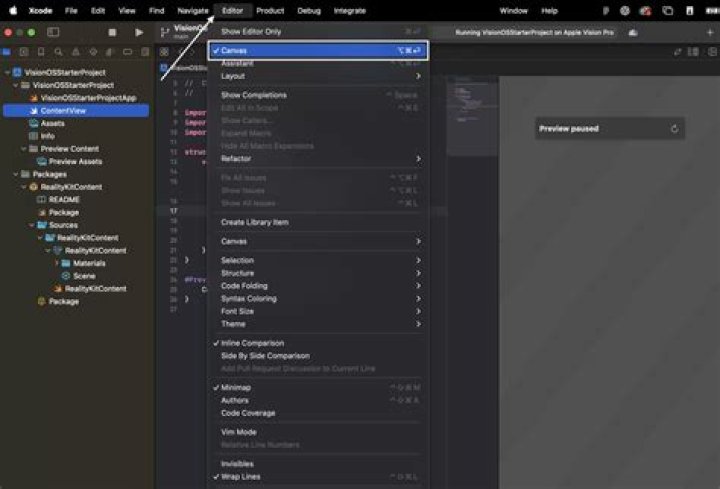The height and width of the screenshot is (489, 720).
Task: Refresh the paused preview with the reload icon
Action: point(674,129)
